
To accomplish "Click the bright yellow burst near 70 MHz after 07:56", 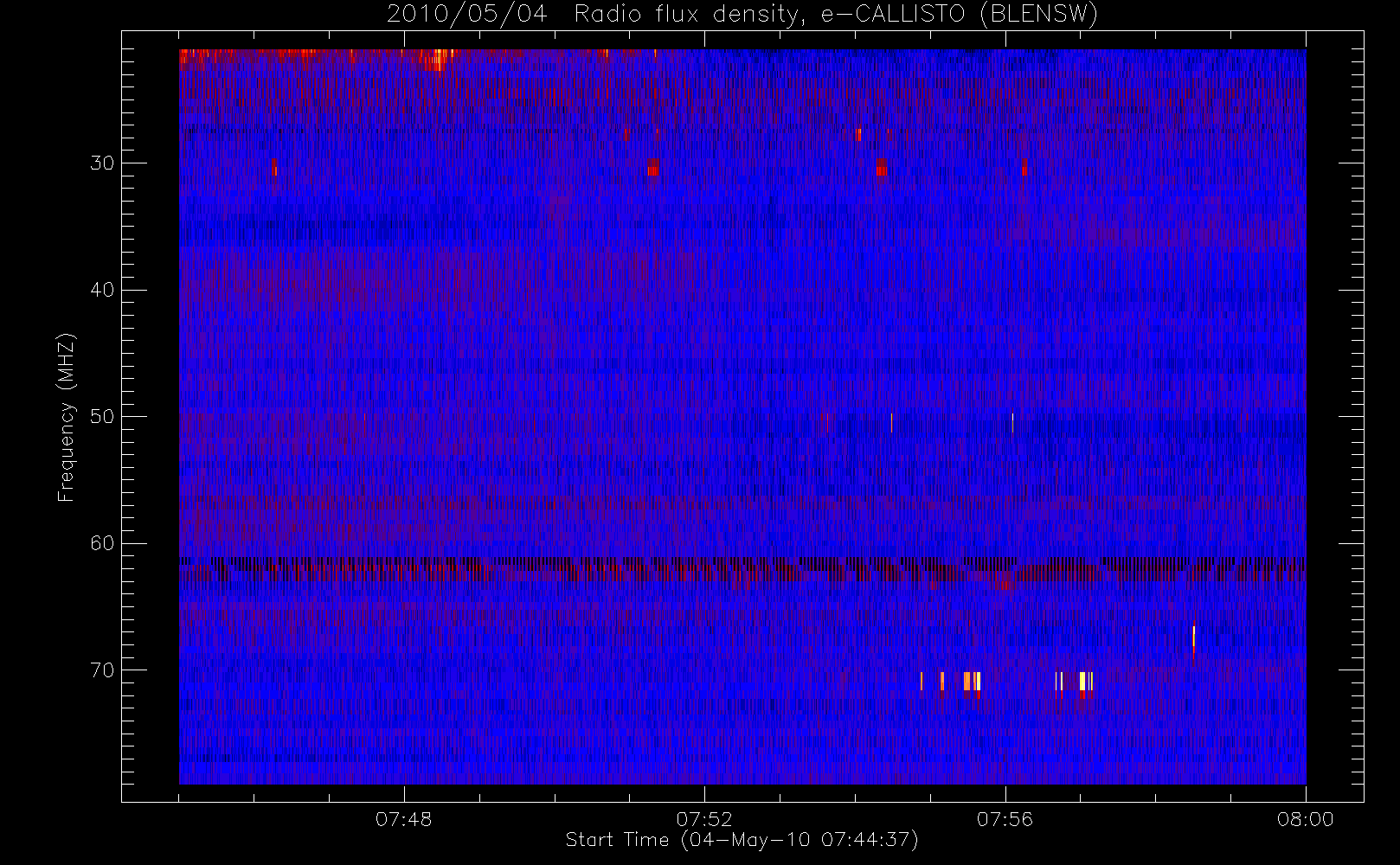I will [1082, 682].
